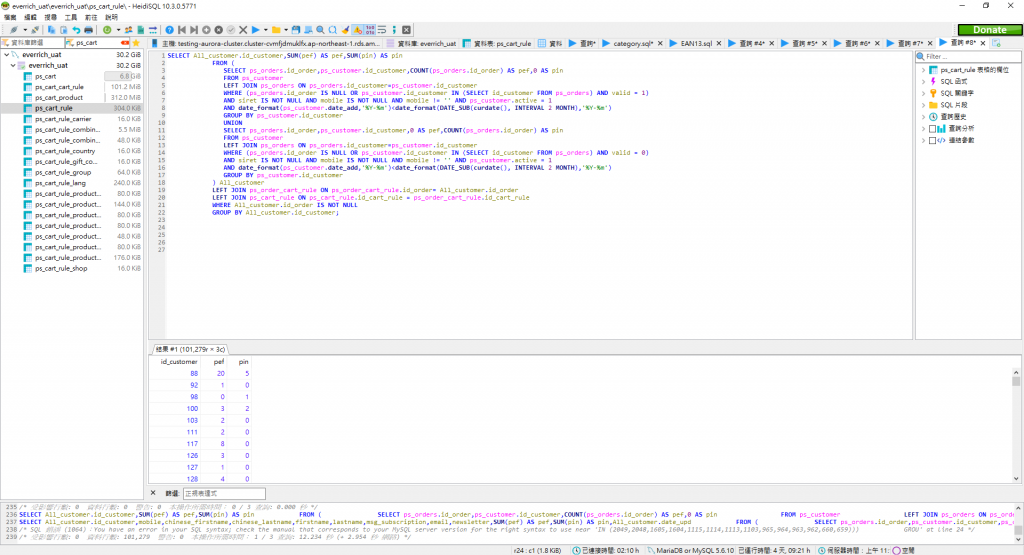Run the query with blue play icon
The width and height of the screenshot is (1024, 555).
pos(255,30)
